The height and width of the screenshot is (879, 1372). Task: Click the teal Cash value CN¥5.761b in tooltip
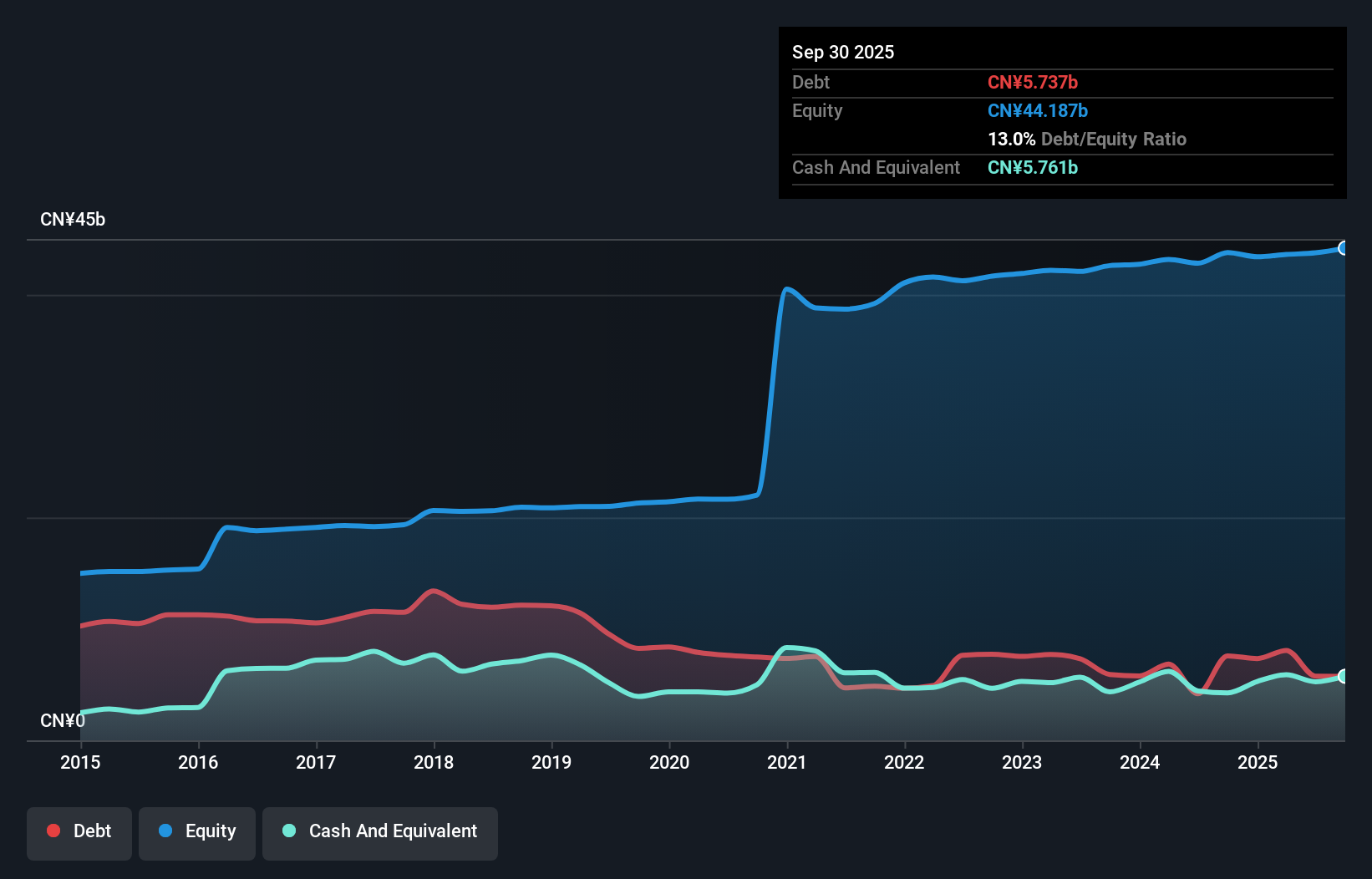click(x=1033, y=167)
